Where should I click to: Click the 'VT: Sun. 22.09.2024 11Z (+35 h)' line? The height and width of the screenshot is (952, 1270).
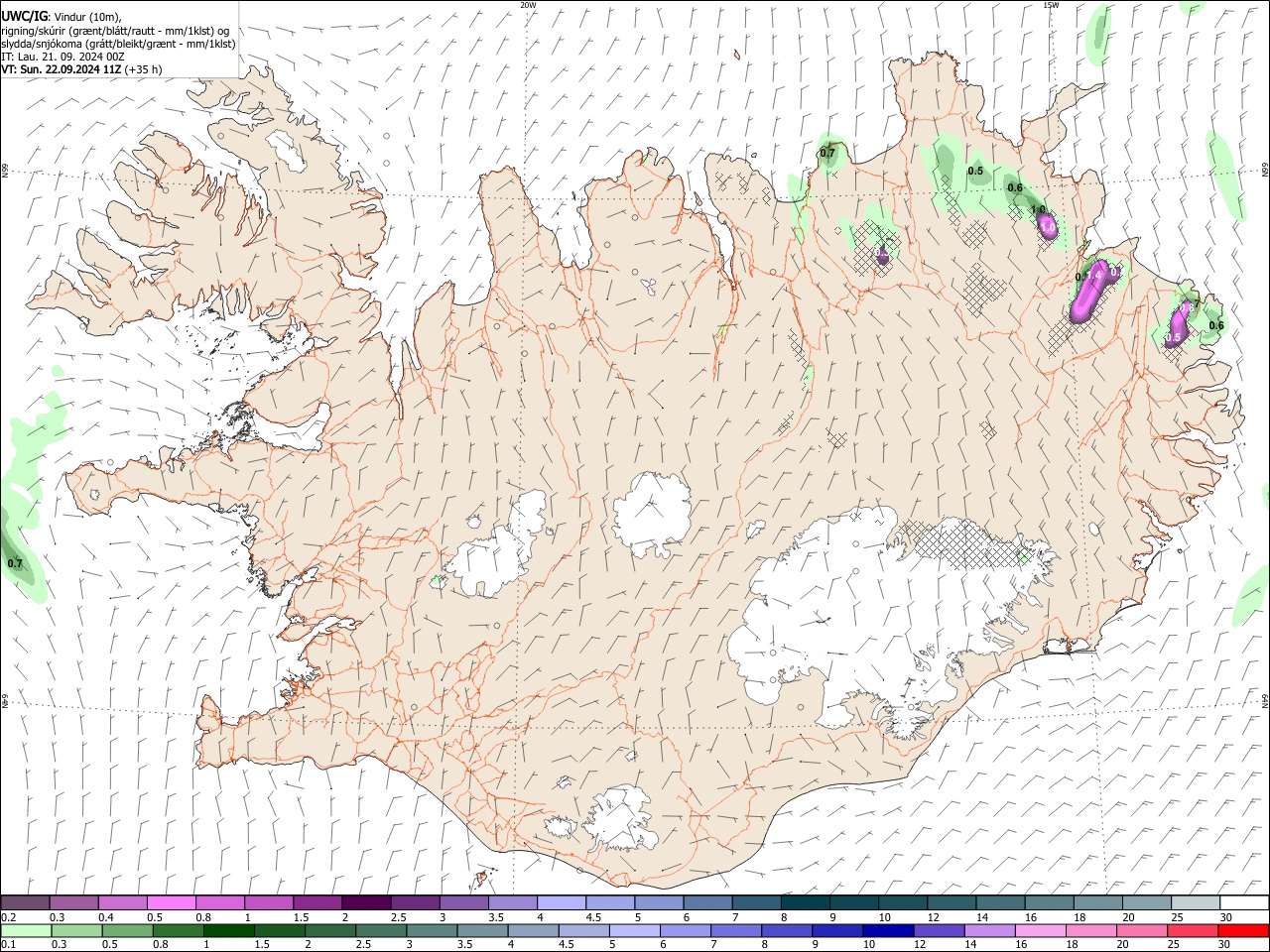pos(81,69)
